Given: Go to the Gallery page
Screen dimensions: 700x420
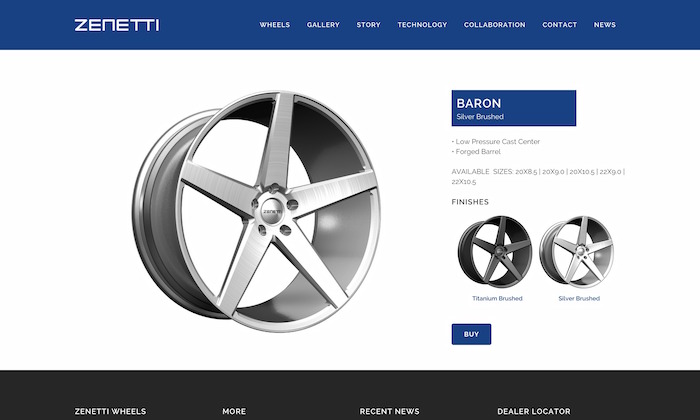Looking at the screenshot, I should 323,25.
